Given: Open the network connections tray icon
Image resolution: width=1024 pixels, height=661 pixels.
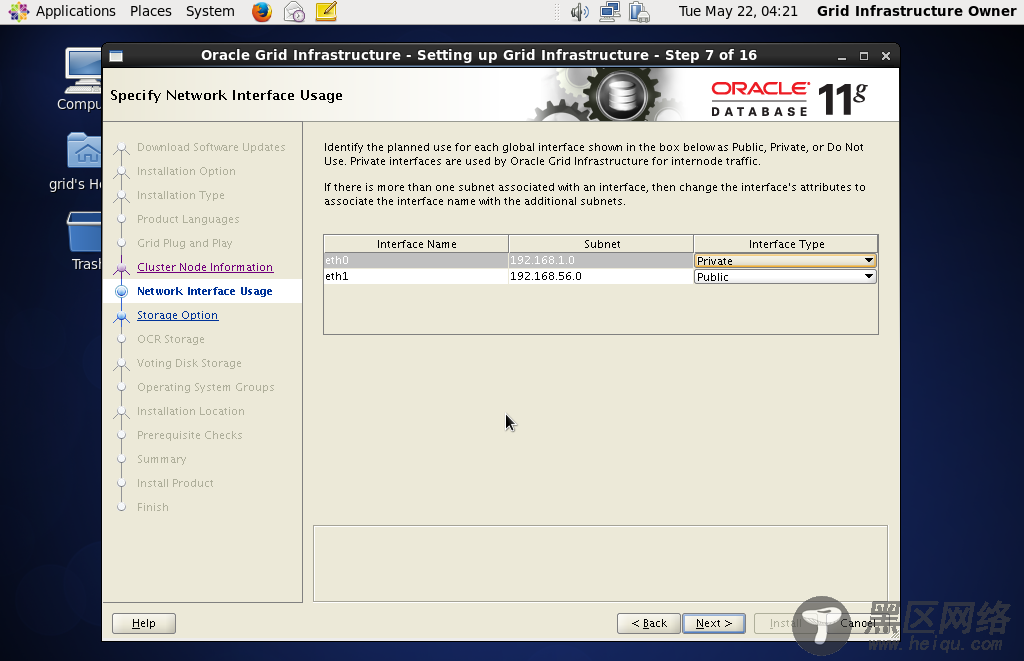Looking at the screenshot, I should point(609,12).
